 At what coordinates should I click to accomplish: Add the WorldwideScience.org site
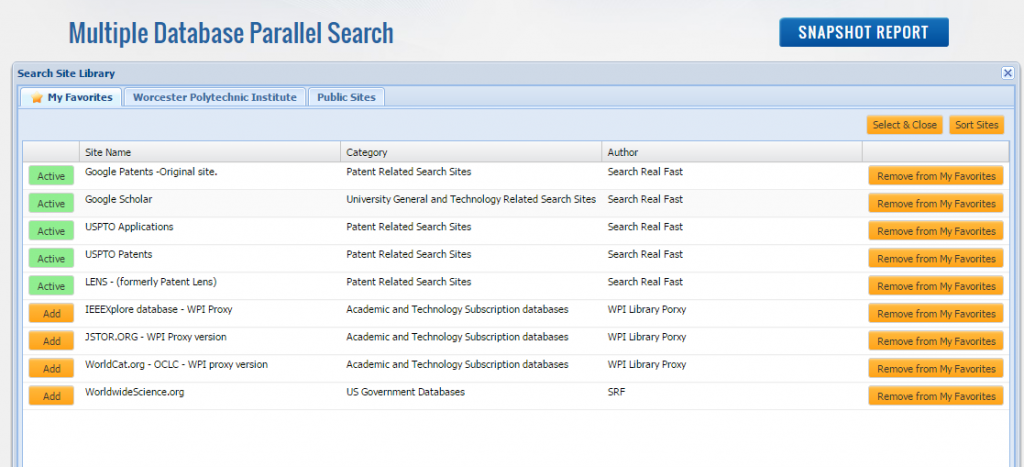pos(51,396)
